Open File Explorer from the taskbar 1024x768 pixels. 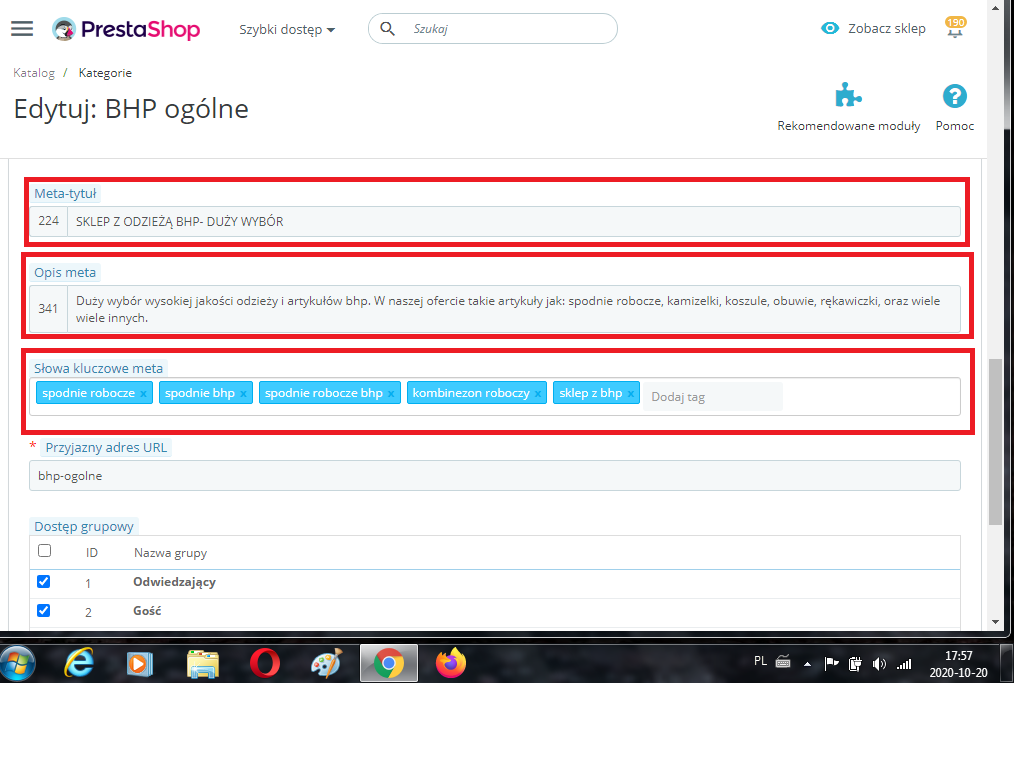click(x=202, y=664)
